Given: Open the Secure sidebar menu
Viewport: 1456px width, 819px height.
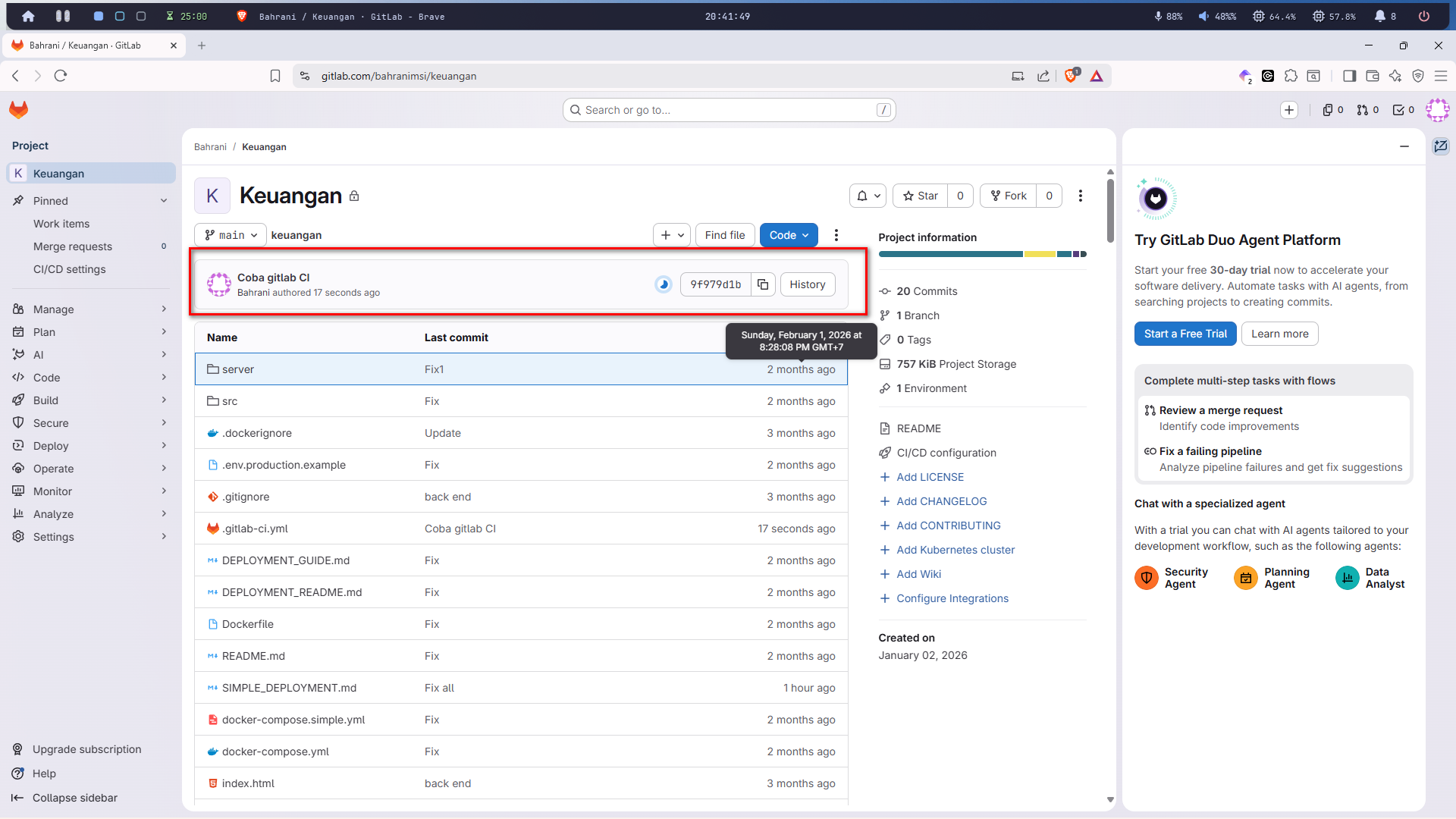Looking at the screenshot, I should click(x=91, y=423).
